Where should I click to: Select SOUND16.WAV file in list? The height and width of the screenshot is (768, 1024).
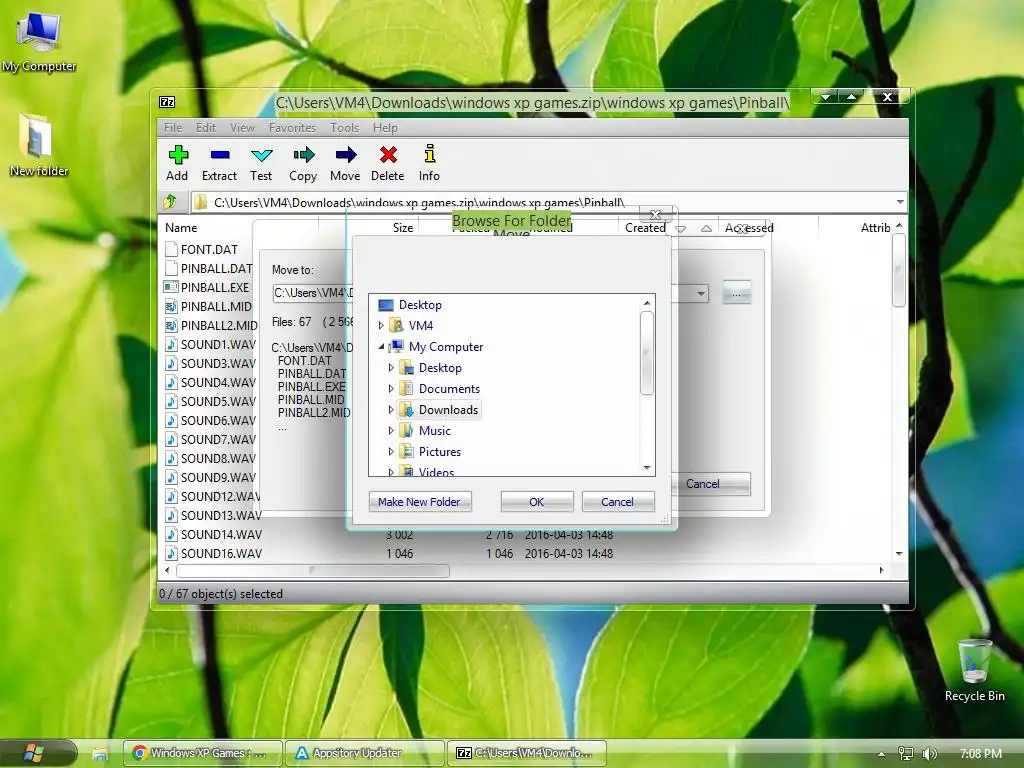(x=221, y=553)
